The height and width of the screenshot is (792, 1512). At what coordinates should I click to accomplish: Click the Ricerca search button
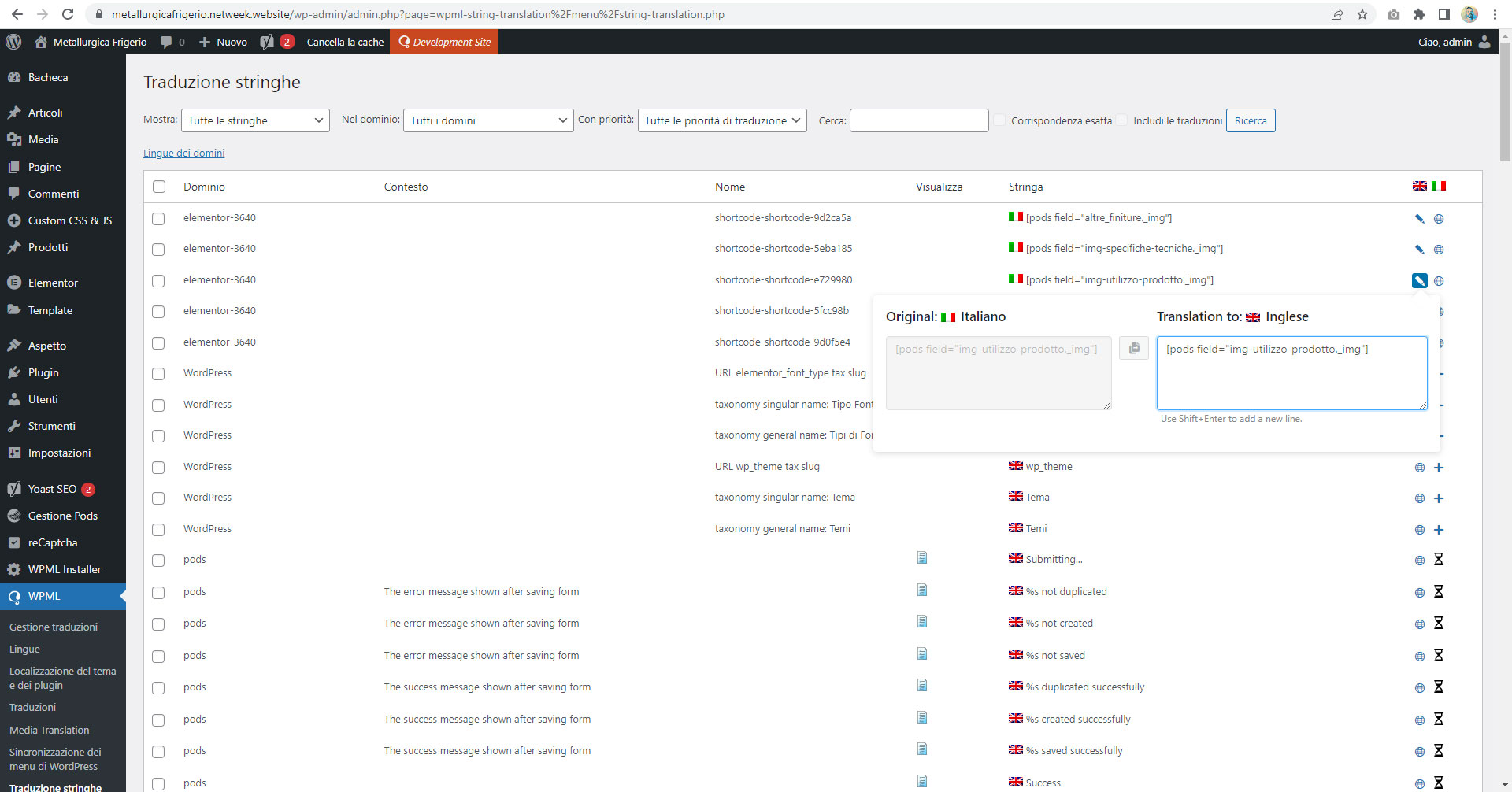coord(1251,120)
